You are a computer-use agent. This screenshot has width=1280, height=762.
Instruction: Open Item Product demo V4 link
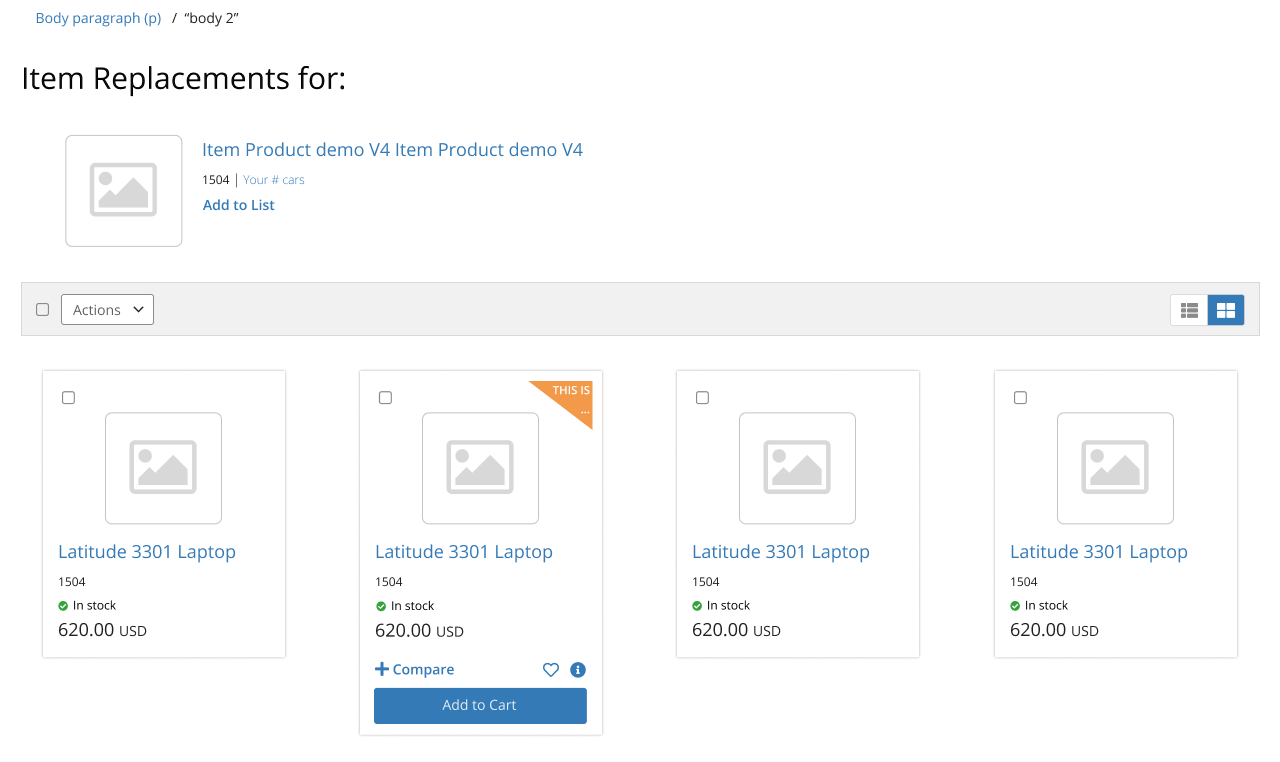tap(392, 150)
